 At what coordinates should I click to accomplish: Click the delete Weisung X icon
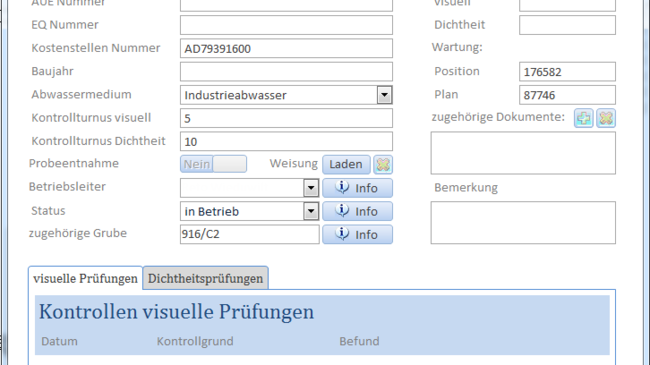pos(383,165)
